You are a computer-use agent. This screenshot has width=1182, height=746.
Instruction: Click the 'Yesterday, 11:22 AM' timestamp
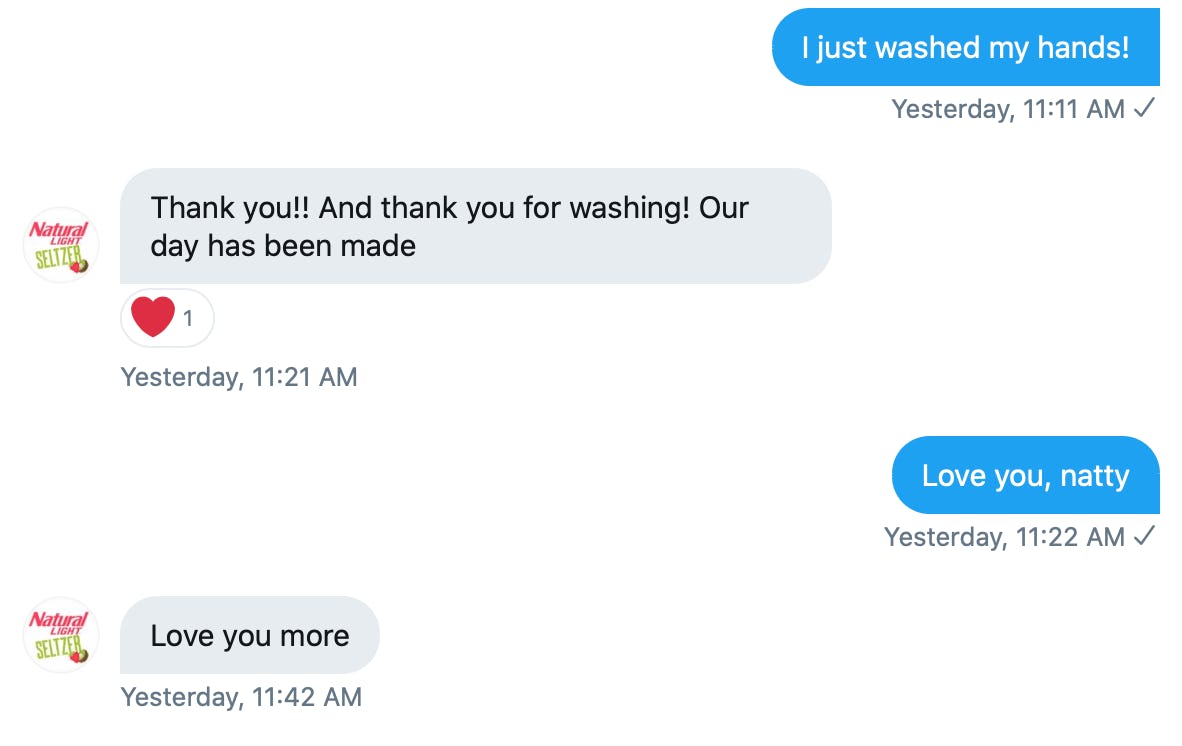(1004, 537)
